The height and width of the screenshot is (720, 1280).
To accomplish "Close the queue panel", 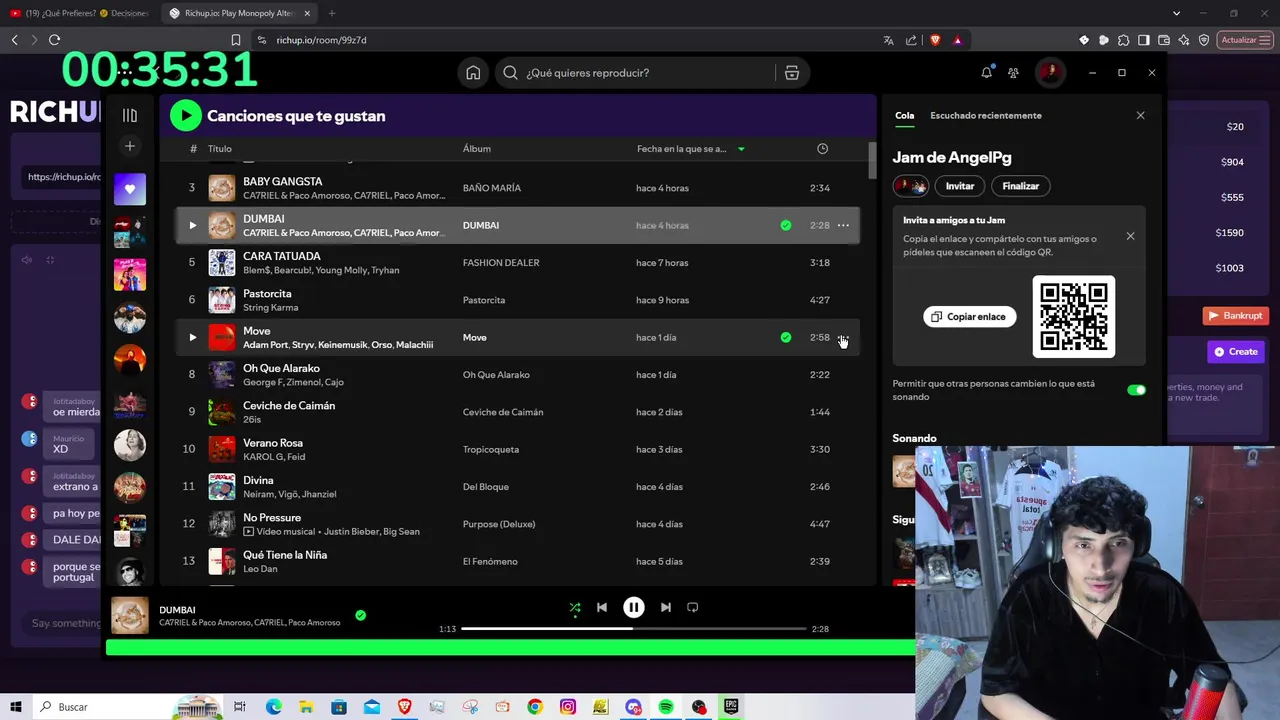I will point(1140,115).
